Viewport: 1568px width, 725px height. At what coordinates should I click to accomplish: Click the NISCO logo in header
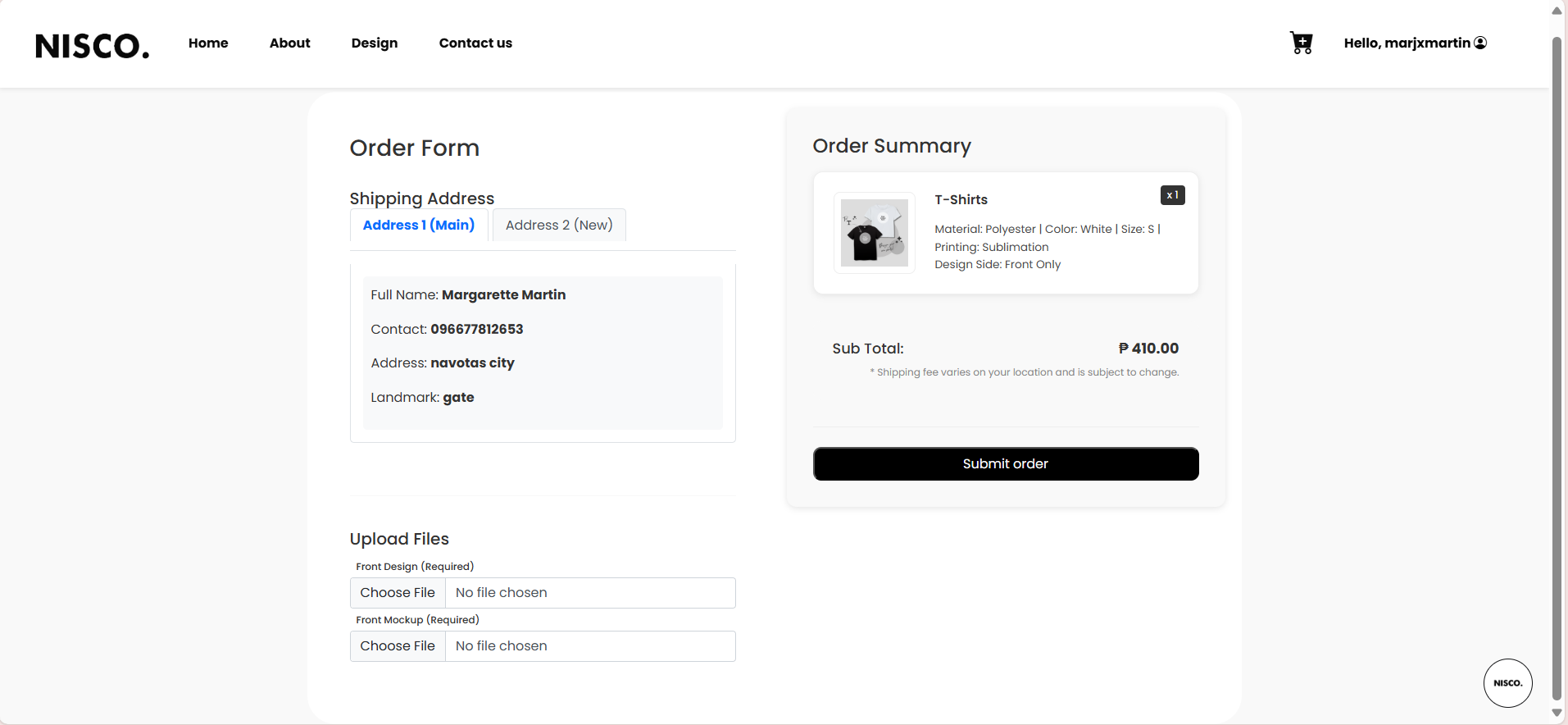[x=93, y=46]
